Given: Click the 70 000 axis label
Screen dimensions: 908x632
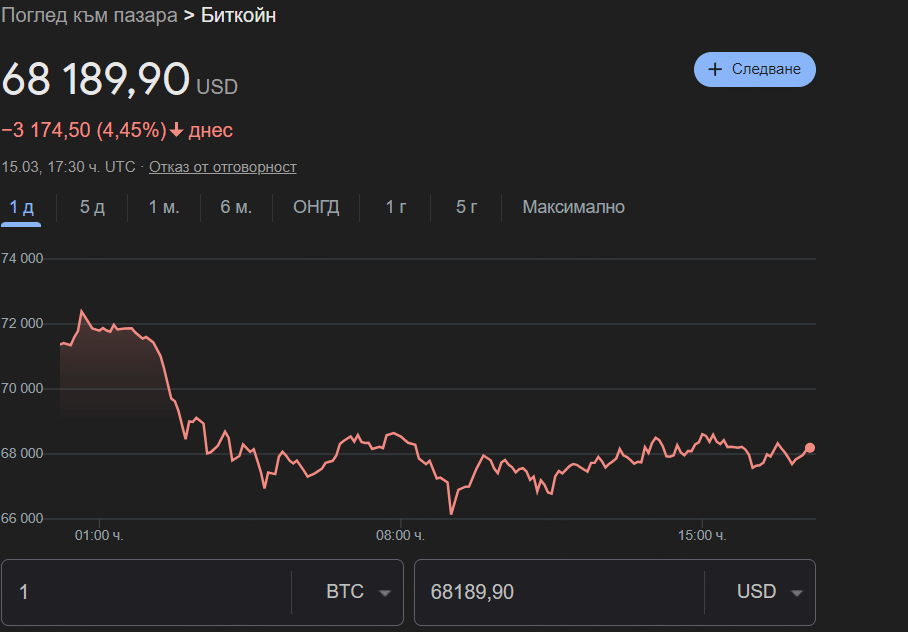Looking at the screenshot, I should [x=22, y=389].
